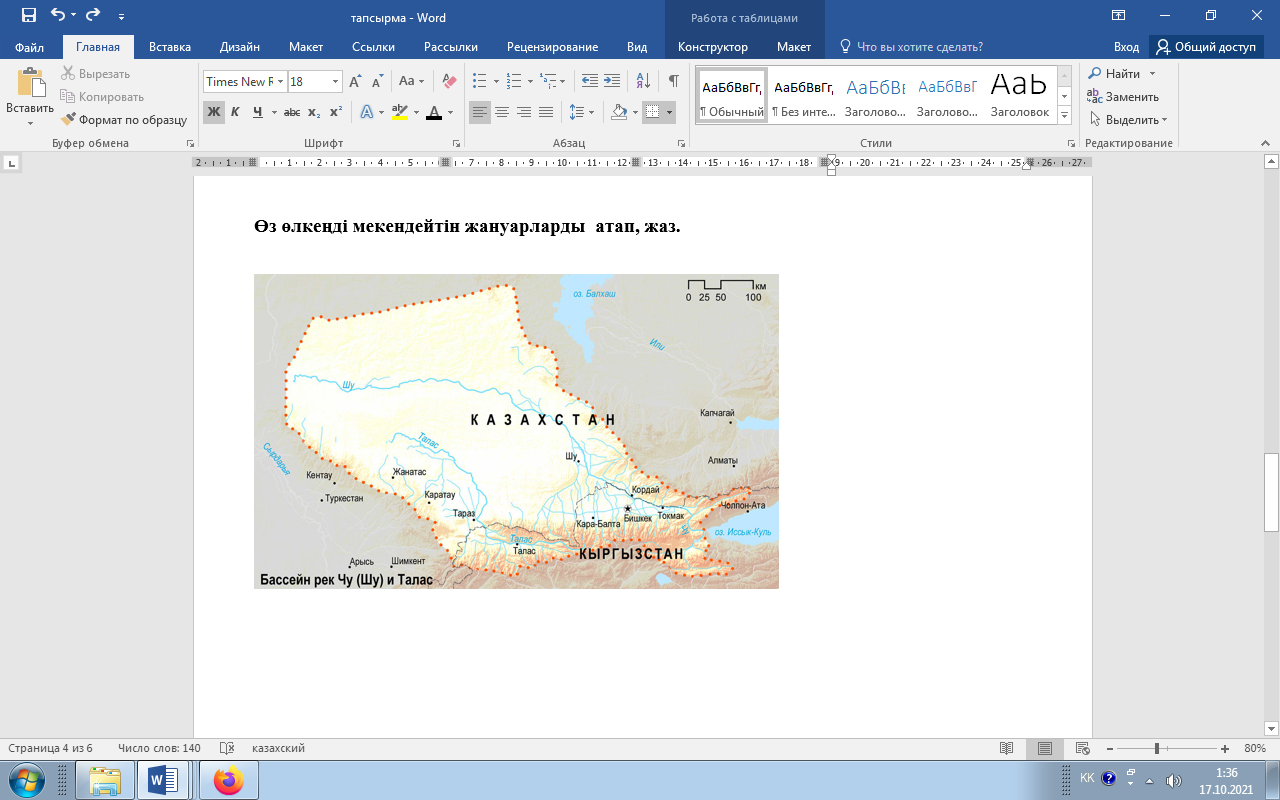The height and width of the screenshot is (800, 1280).
Task: Click the Save floppy disk icon
Action: click(28, 16)
